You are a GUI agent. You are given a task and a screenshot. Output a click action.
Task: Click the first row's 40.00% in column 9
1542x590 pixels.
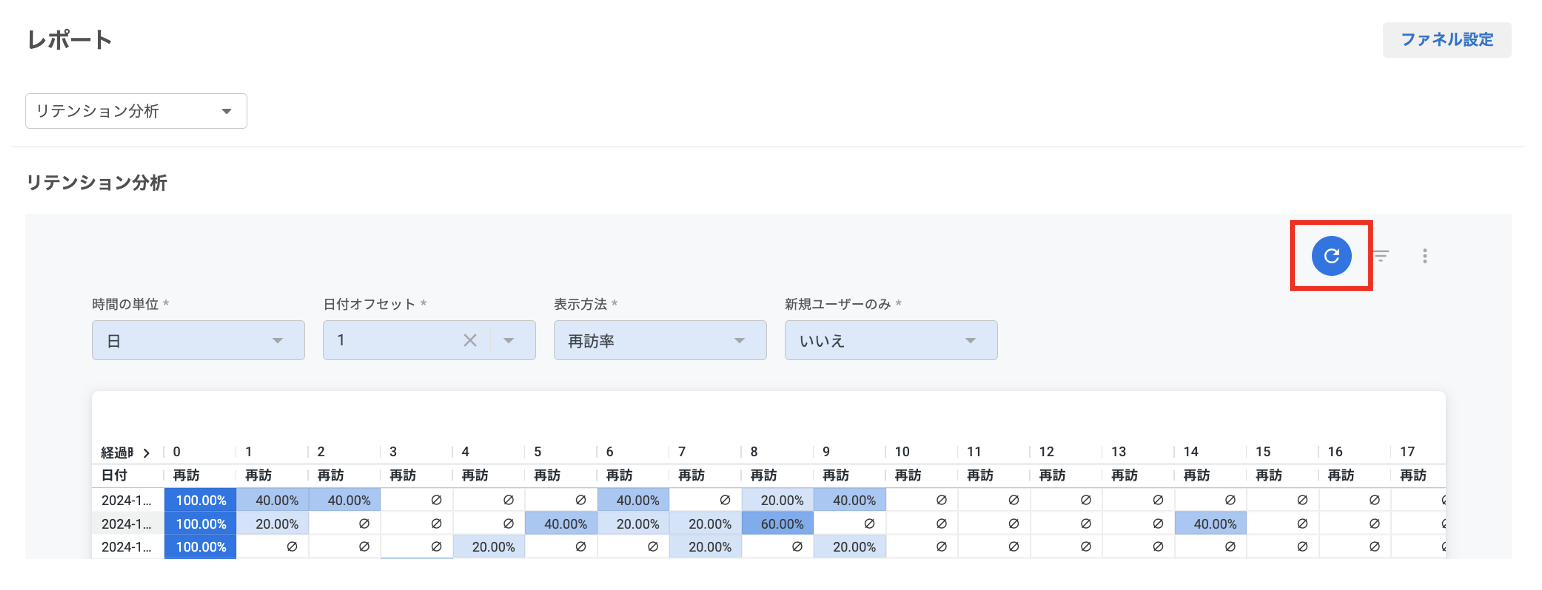pos(850,500)
